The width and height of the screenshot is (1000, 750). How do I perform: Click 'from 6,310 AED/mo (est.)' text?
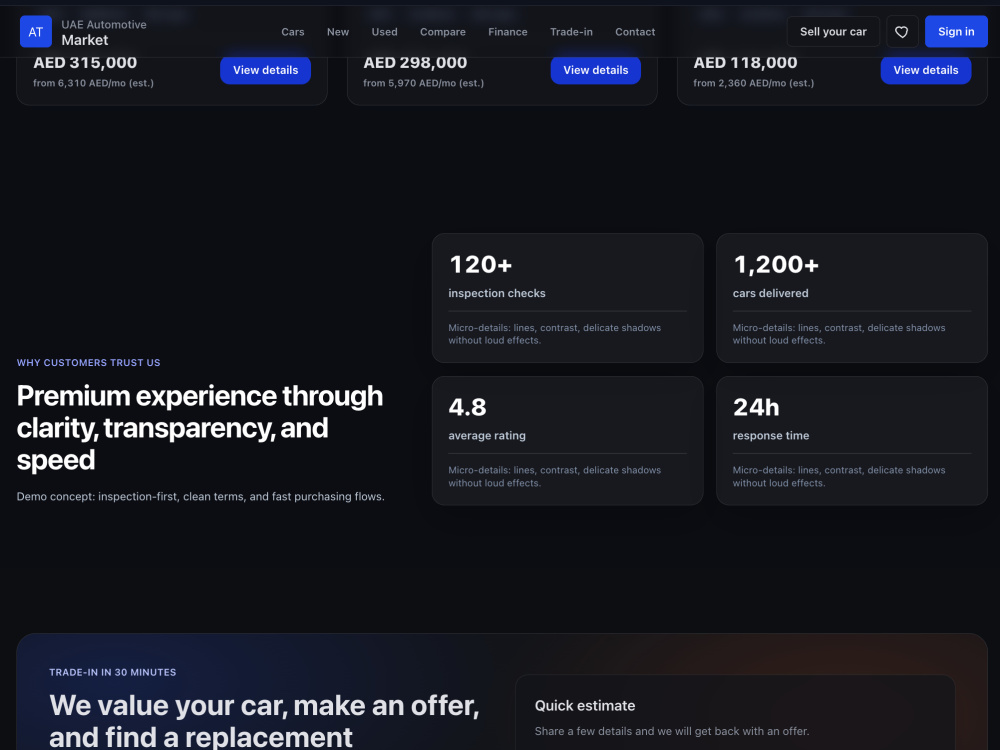coord(93,83)
